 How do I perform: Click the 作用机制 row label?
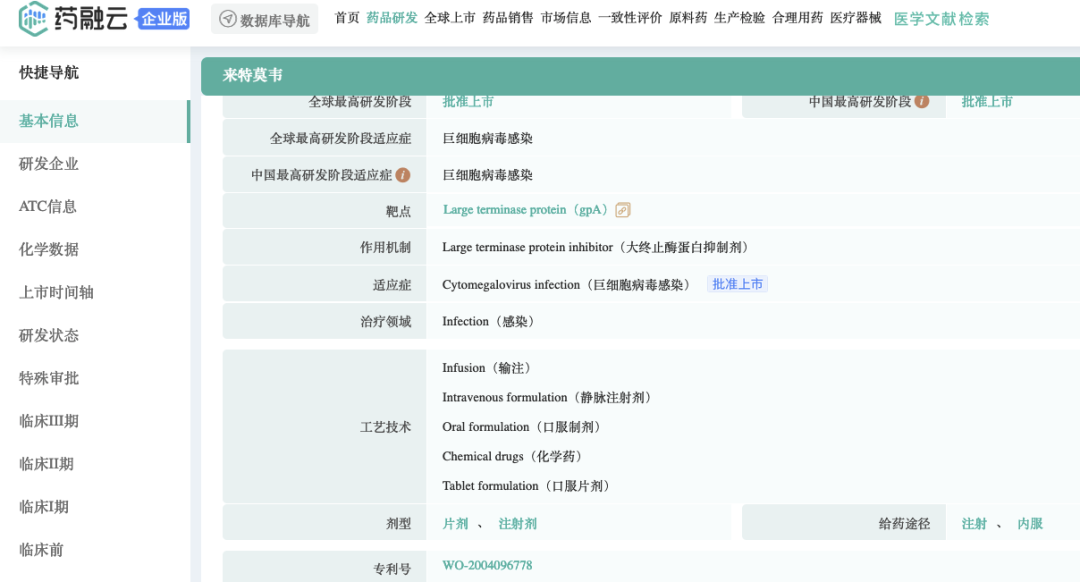coord(385,247)
